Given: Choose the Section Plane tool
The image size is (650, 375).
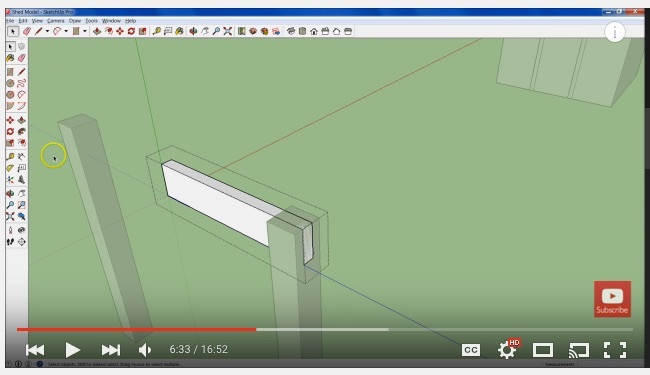Looking at the screenshot, I should [22, 242].
